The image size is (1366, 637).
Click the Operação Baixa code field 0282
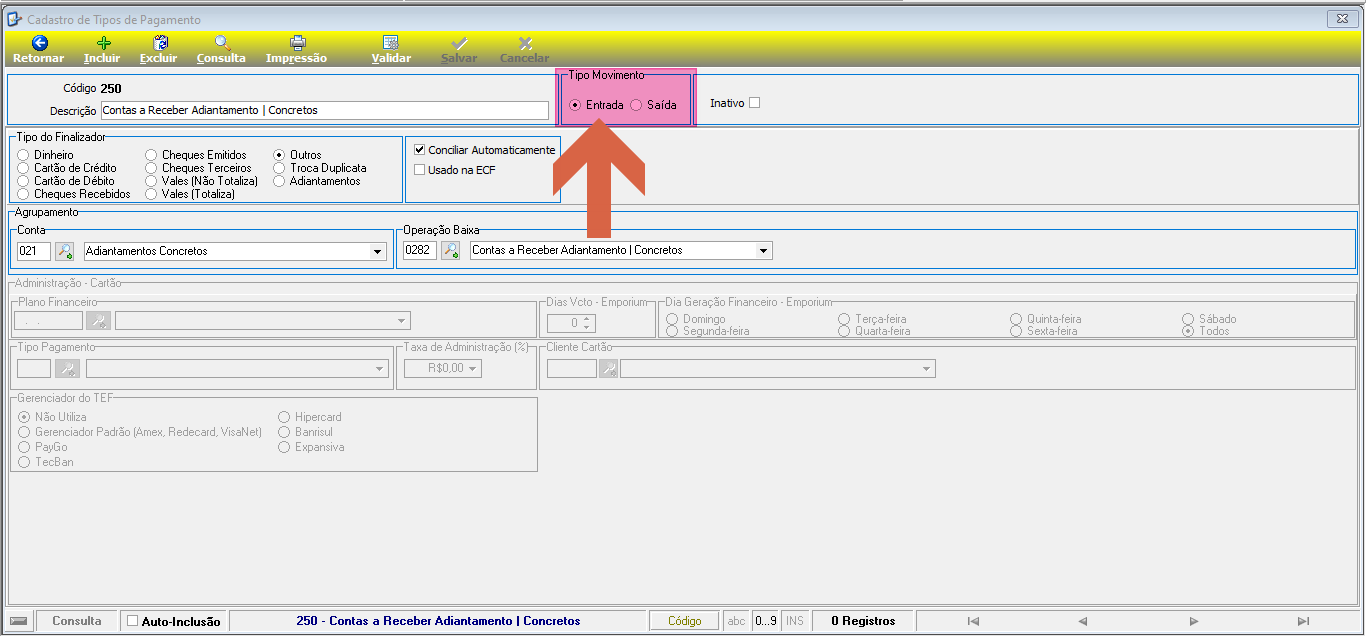click(419, 250)
